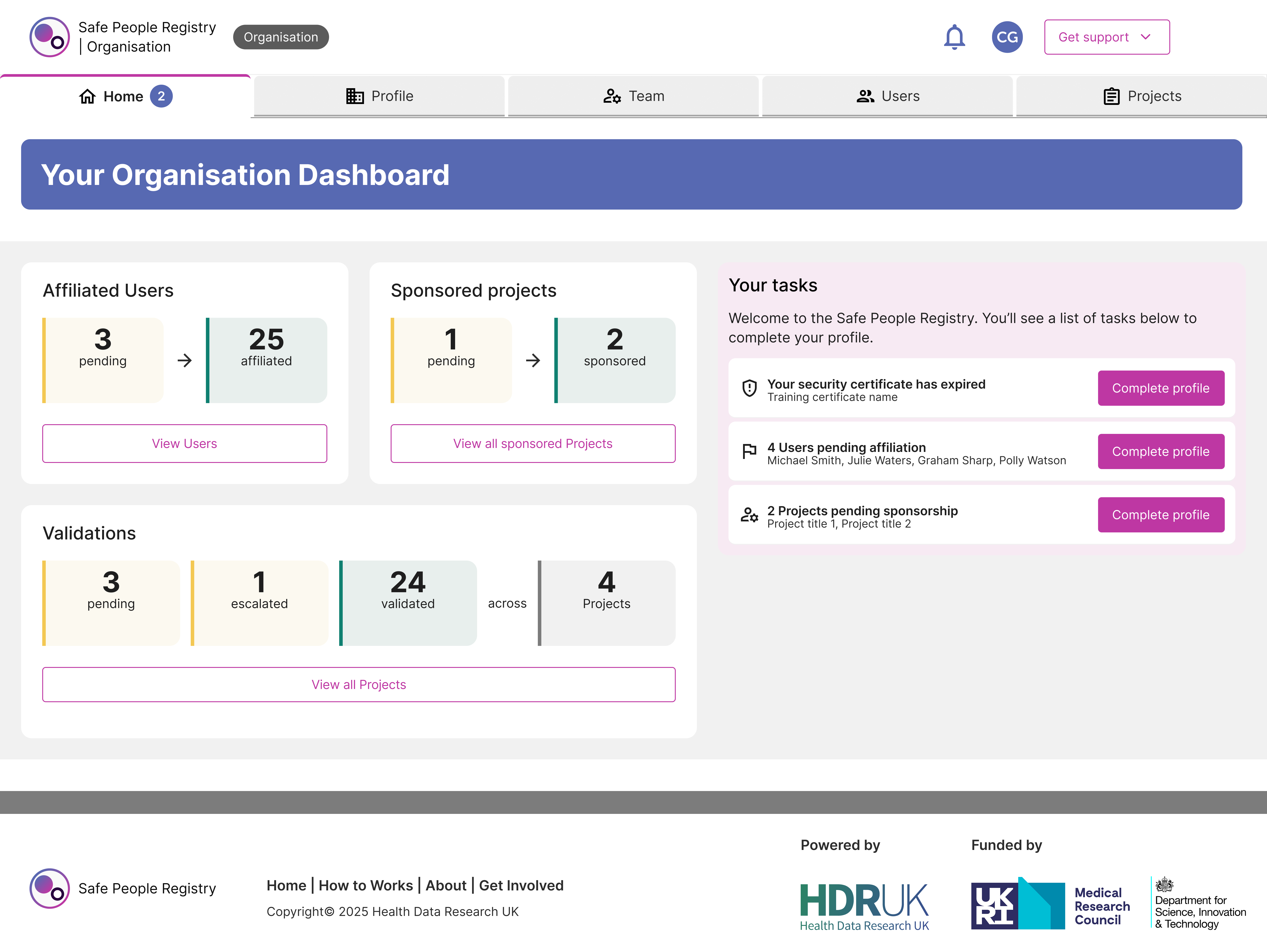Select the 1 escalated validations card

[260, 603]
